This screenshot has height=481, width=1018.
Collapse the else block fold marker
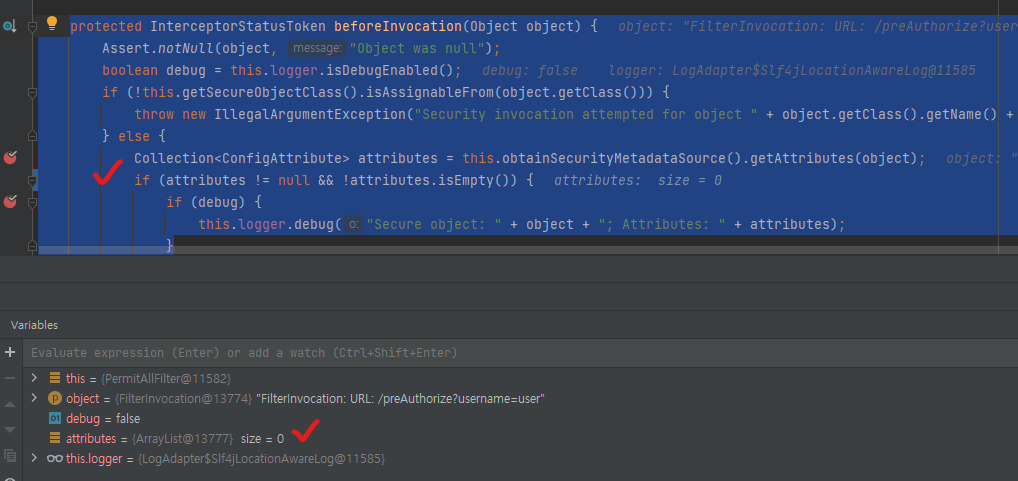click(x=32, y=136)
